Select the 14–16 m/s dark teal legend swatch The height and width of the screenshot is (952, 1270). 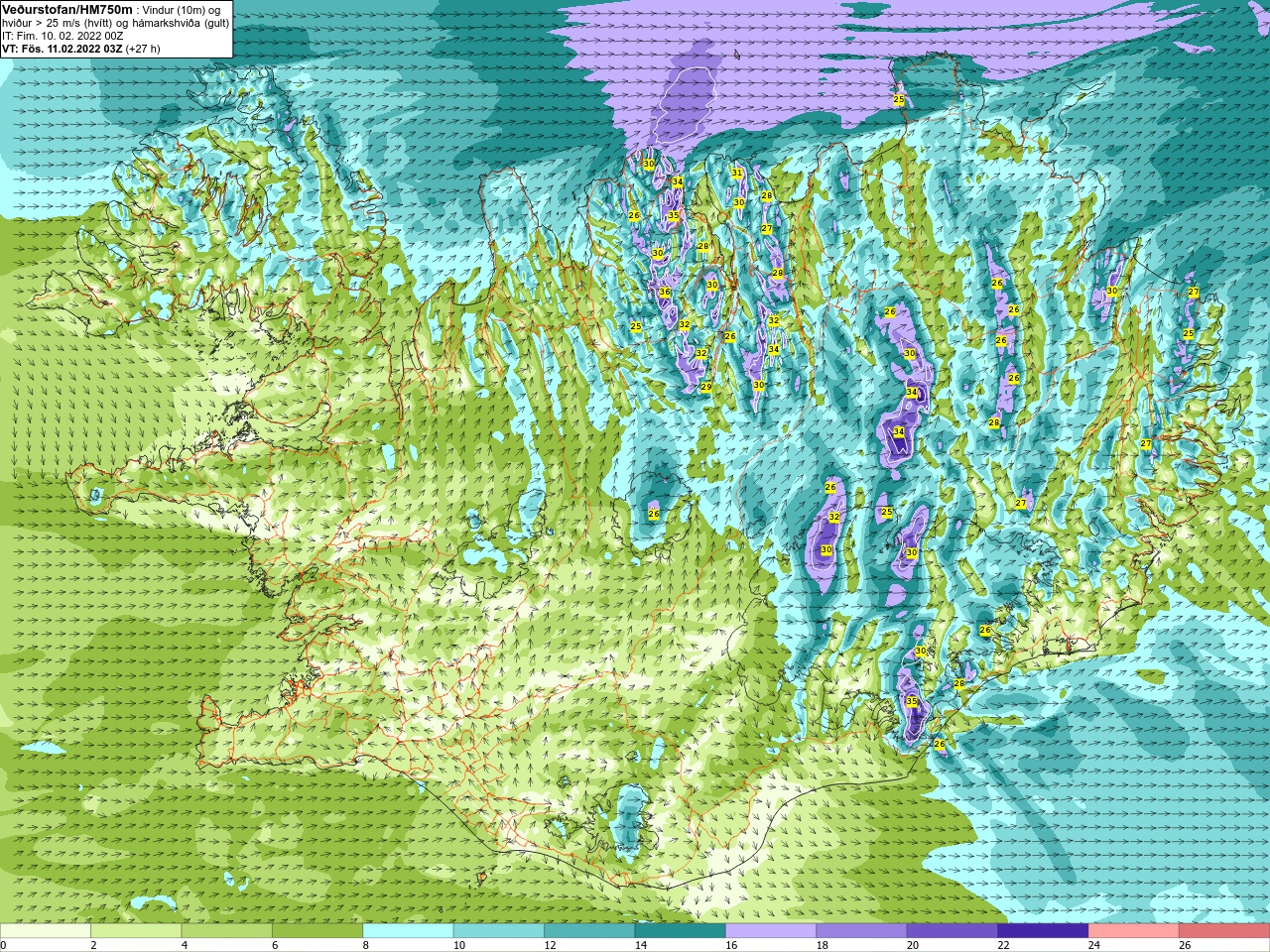681,931
